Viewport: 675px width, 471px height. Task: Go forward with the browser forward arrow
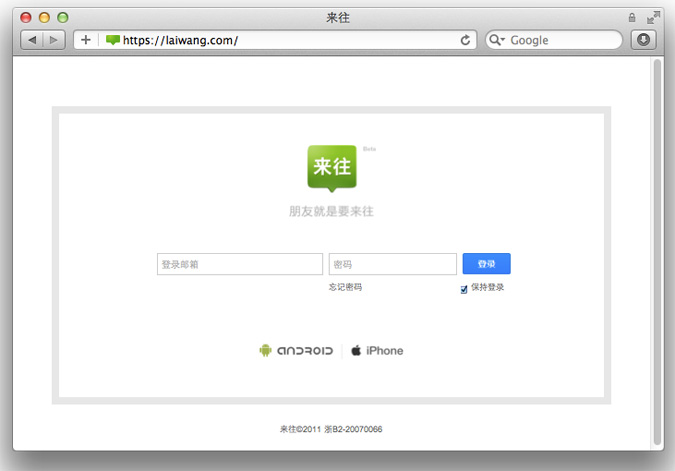[54, 40]
